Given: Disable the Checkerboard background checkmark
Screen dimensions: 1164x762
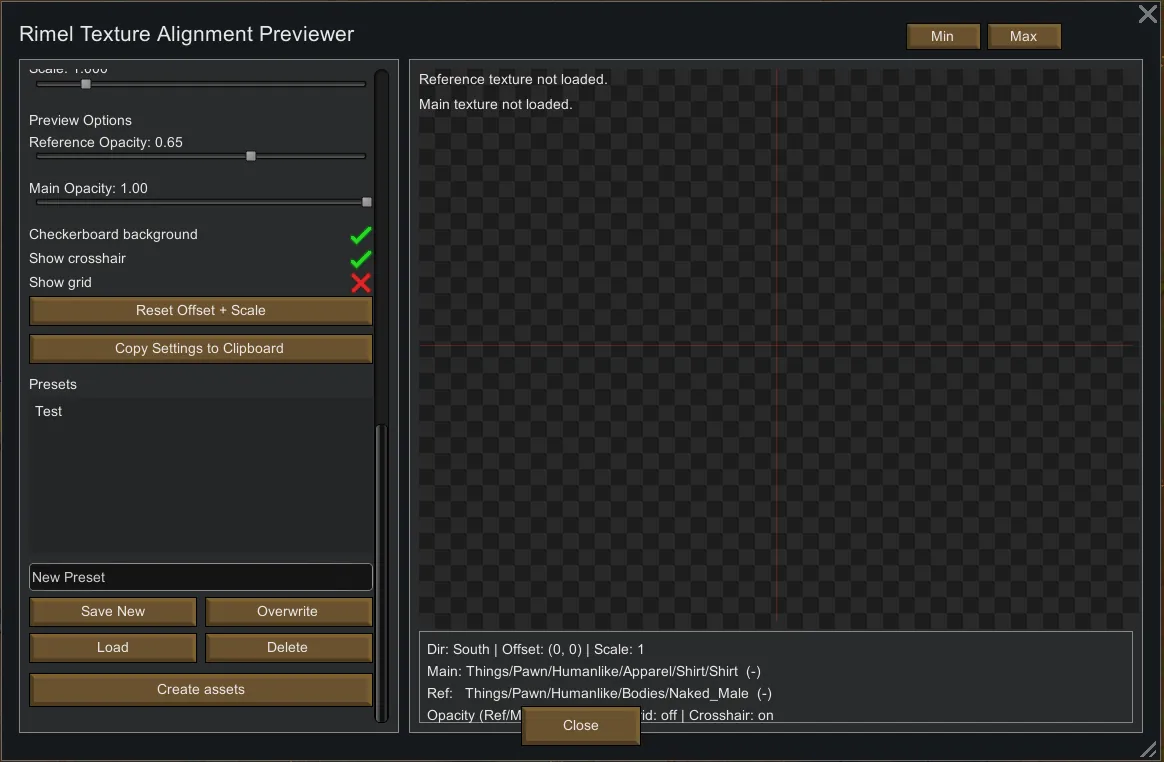Looking at the screenshot, I should point(361,235).
